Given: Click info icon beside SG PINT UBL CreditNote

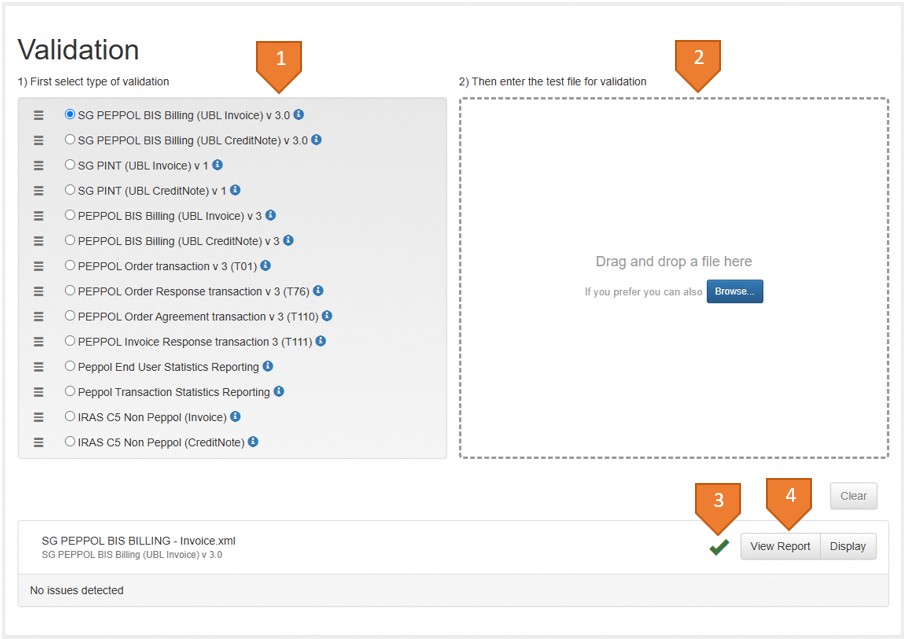Looking at the screenshot, I should coord(235,190).
